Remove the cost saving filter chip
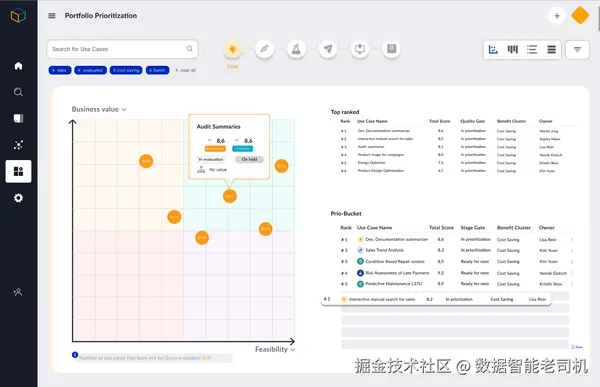 pyautogui.click(x=126, y=70)
